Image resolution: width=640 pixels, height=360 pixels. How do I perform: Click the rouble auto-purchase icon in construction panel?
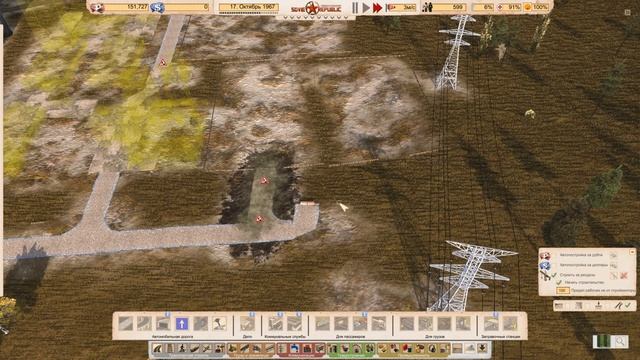pos(545,256)
